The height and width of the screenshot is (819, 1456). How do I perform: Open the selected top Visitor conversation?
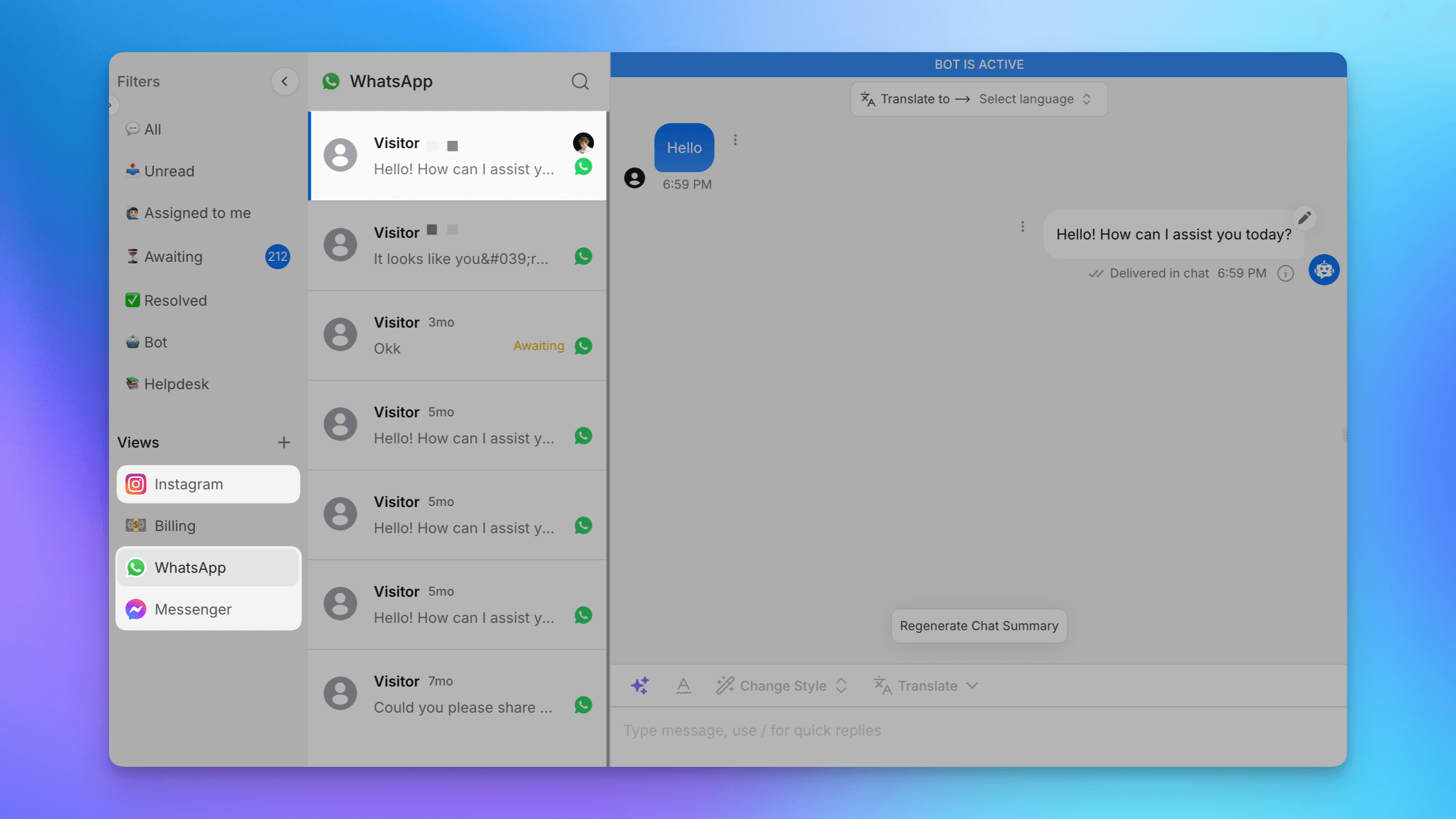(x=458, y=156)
